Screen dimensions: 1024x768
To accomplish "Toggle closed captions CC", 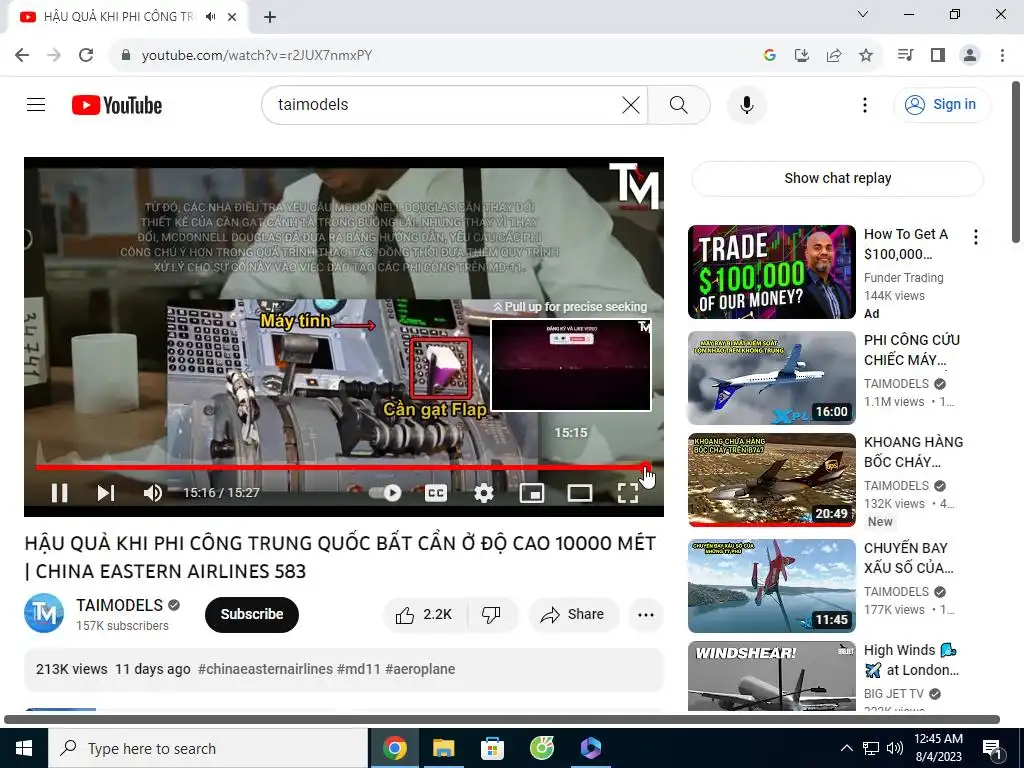I will tap(436, 493).
